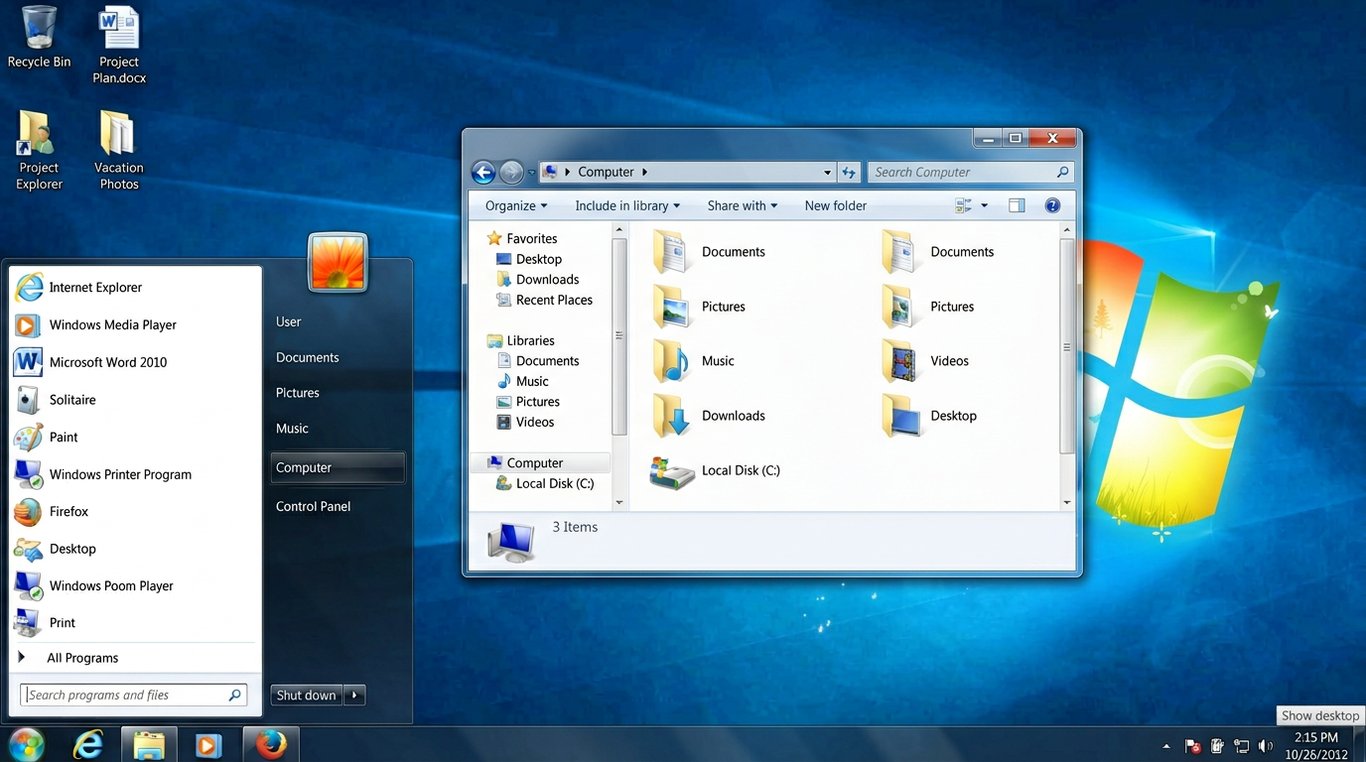Open Windows Media Player from the Start menu
This screenshot has height=762, width=1366.
click(x=112, y=324)
